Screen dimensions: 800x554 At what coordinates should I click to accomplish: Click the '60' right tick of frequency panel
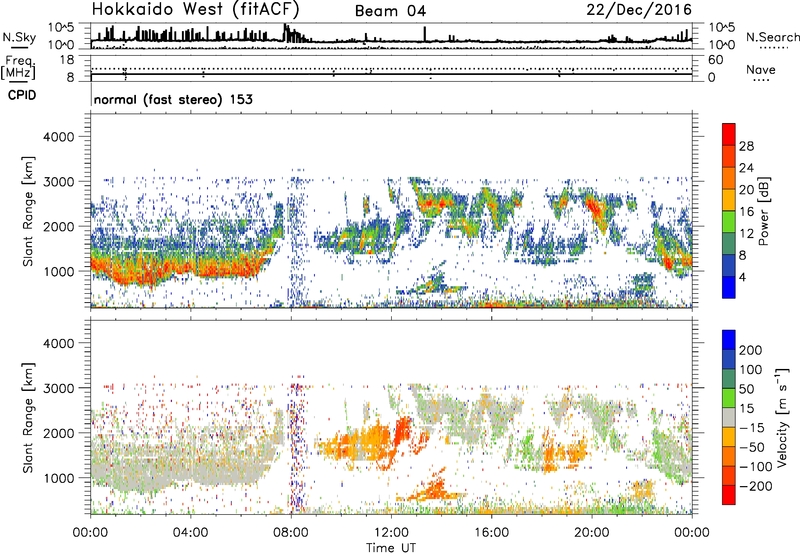(715, 60)
